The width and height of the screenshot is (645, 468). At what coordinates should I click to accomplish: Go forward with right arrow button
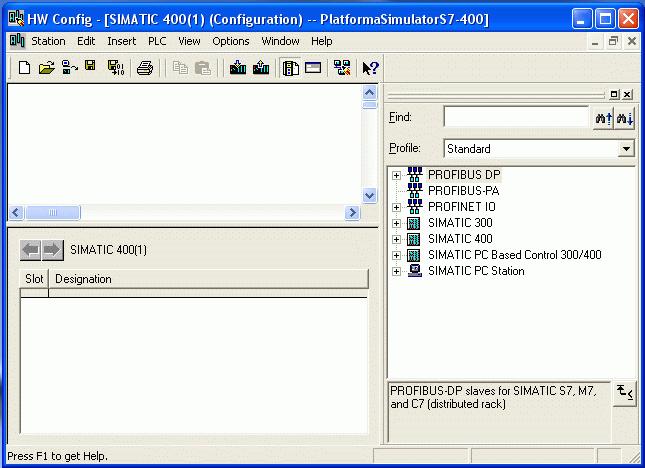click(x=52, y=250)
